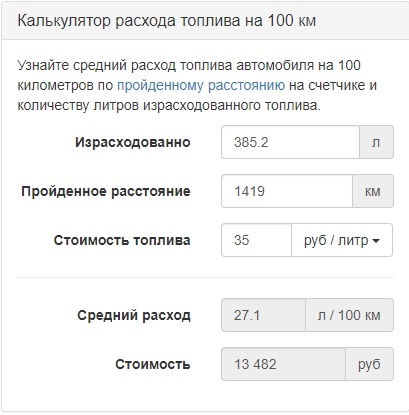Open the руб / литр unit dropdown

(x=342, y=240)
